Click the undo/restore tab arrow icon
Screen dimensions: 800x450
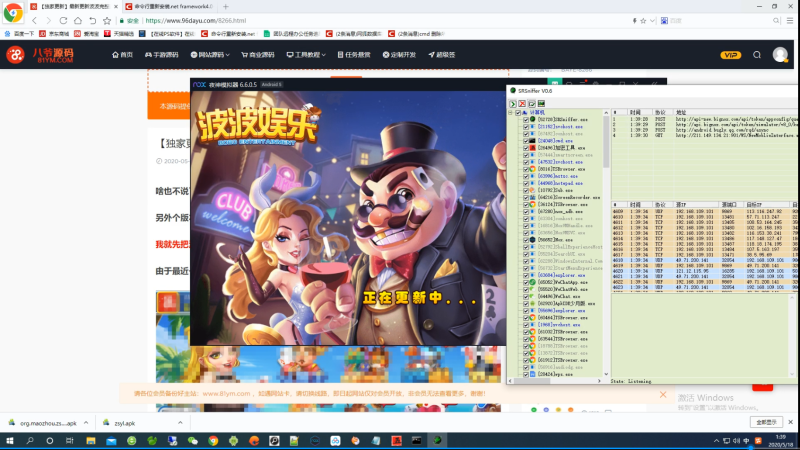tap(92, 20)
